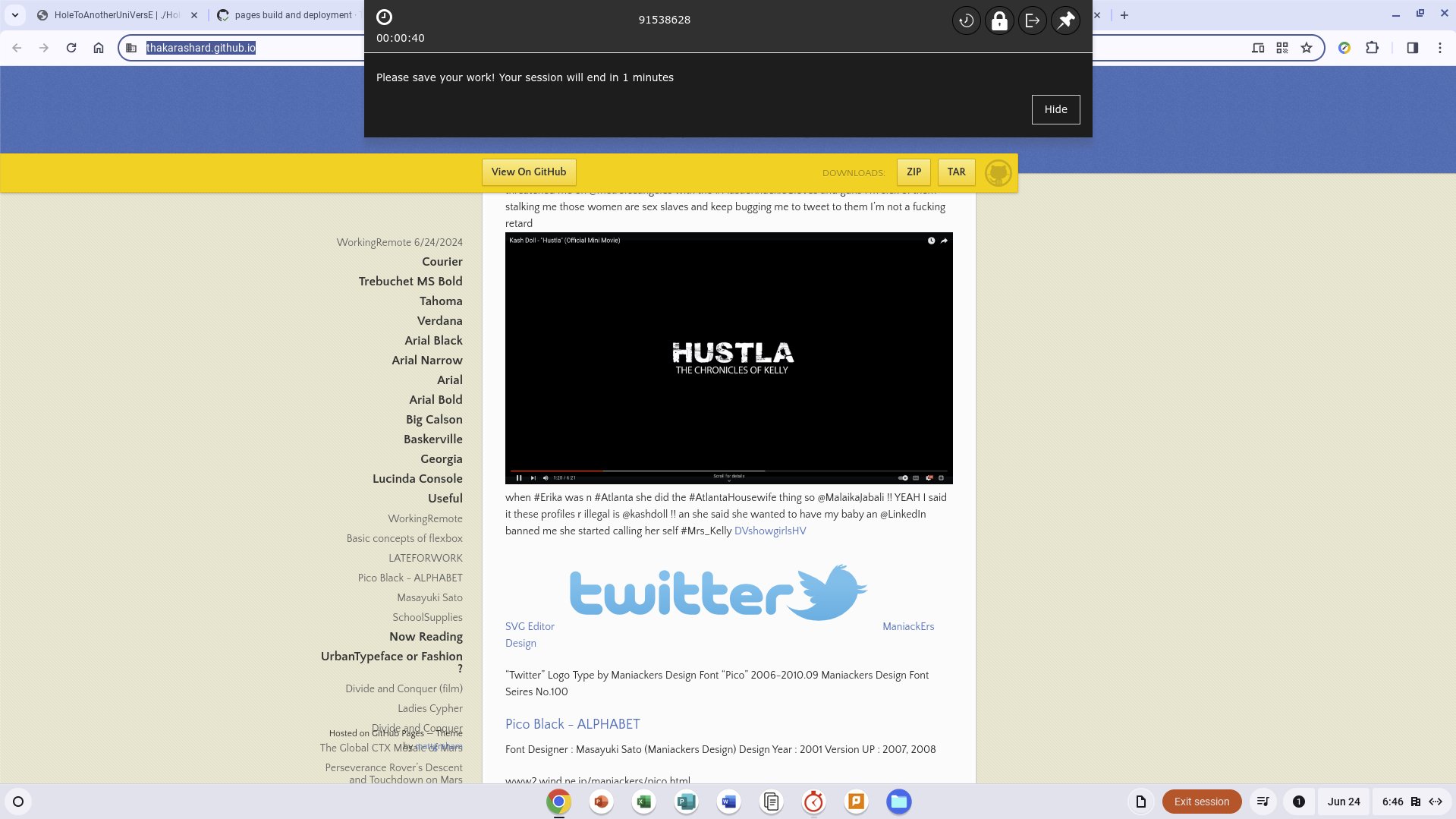
Task: Toggle the browser side panel
Action: point(1412,48)
